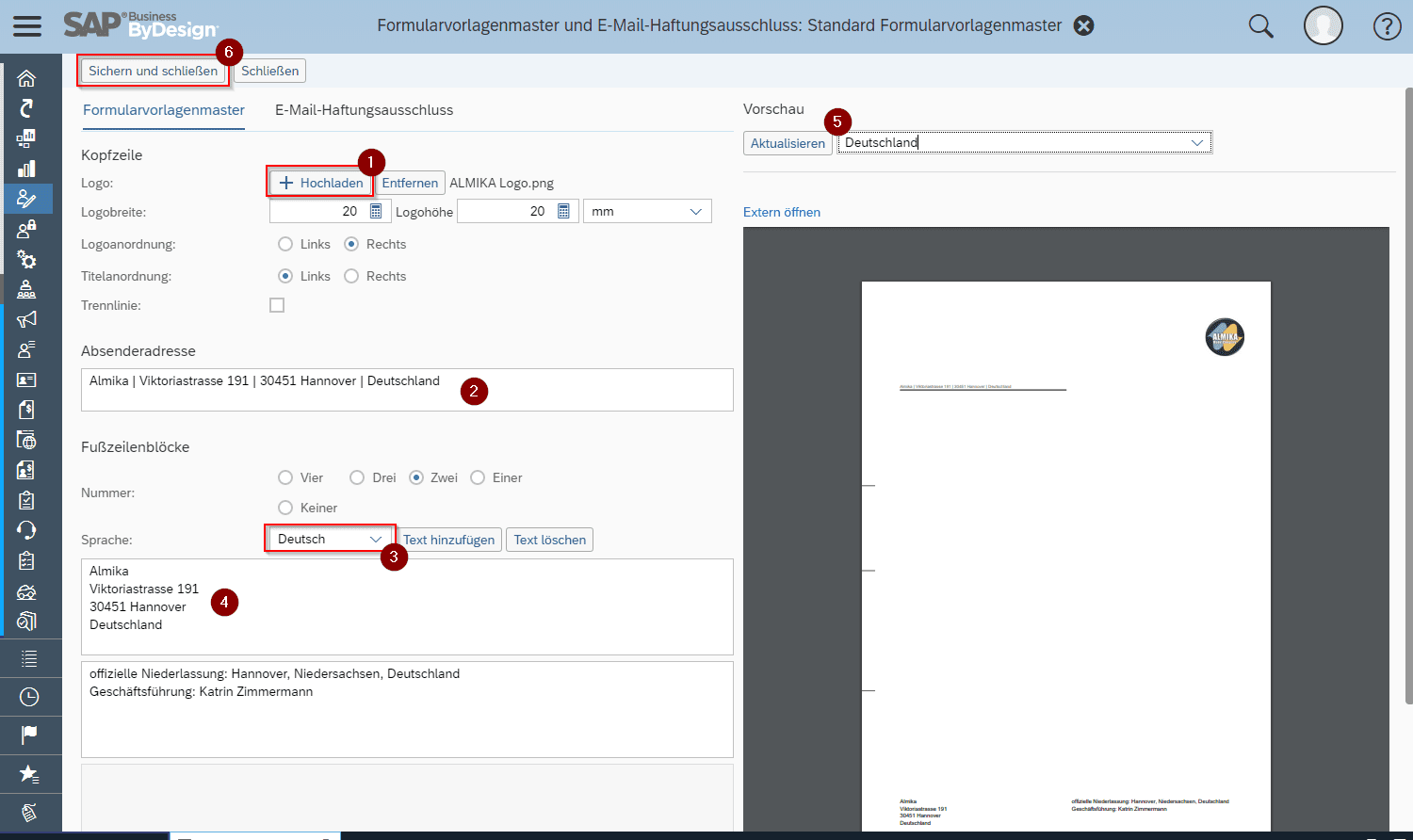The width and height of the screenshot is (1413, 840).
Task: Select Einer footer block
Action: 478,477
